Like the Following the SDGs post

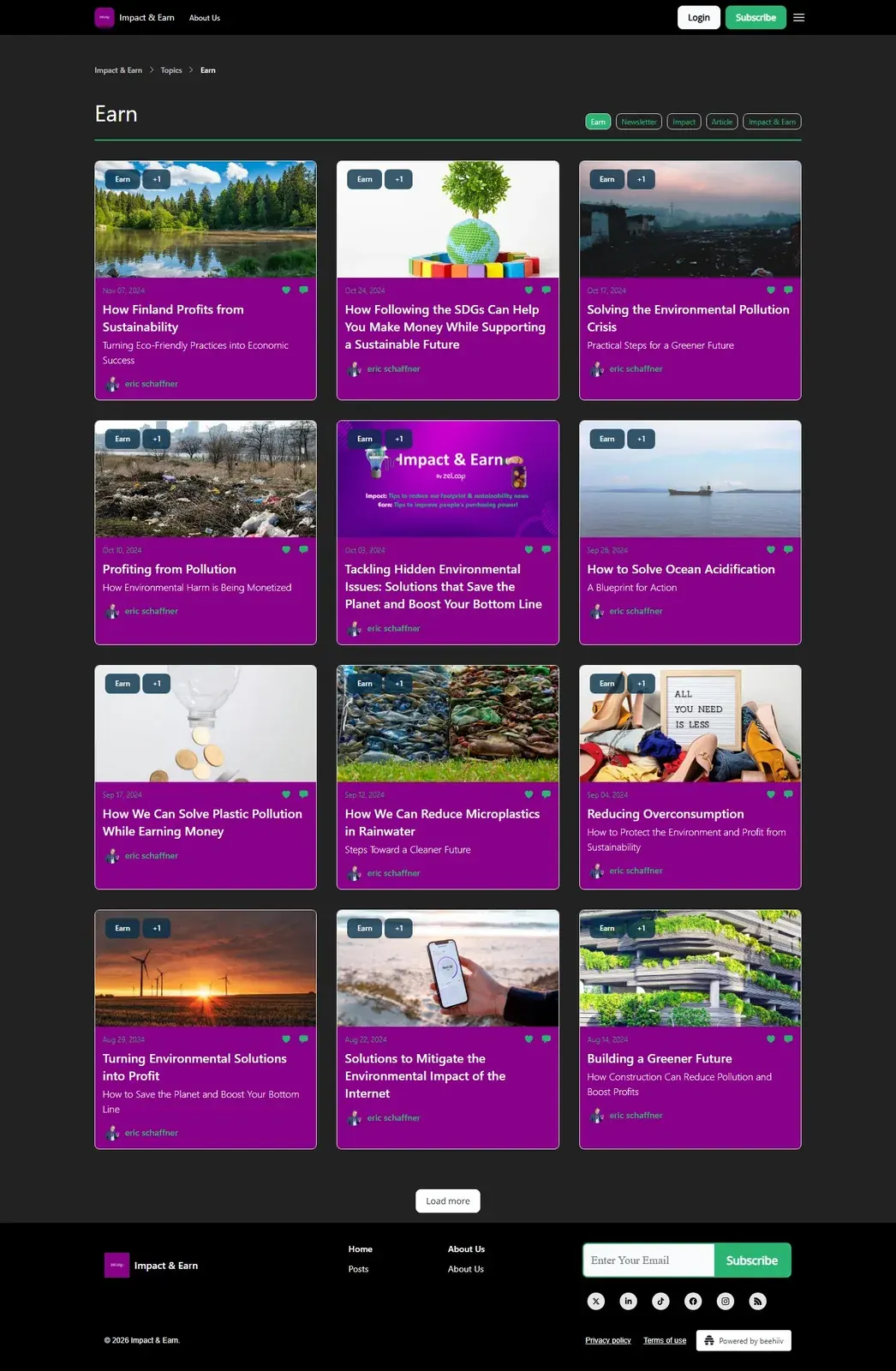tap(529, 290)
